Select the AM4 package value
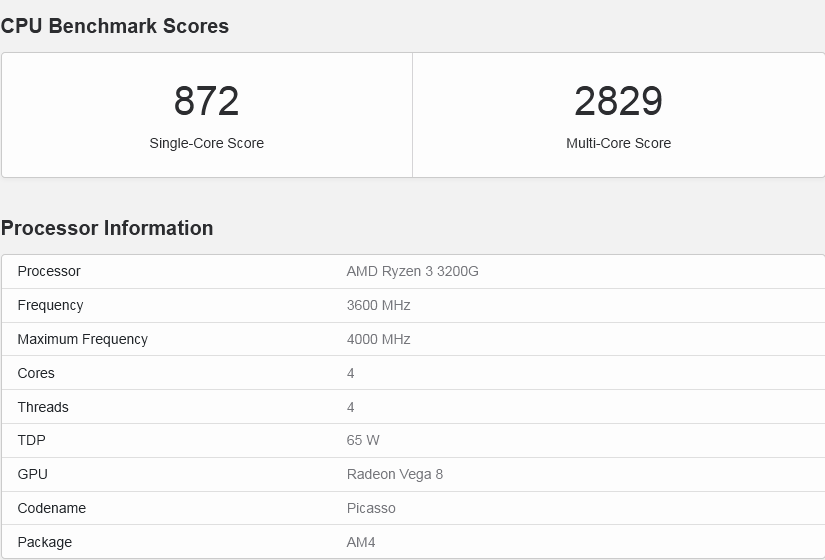Viewport: 825px width, 560px height. (361, 542)
